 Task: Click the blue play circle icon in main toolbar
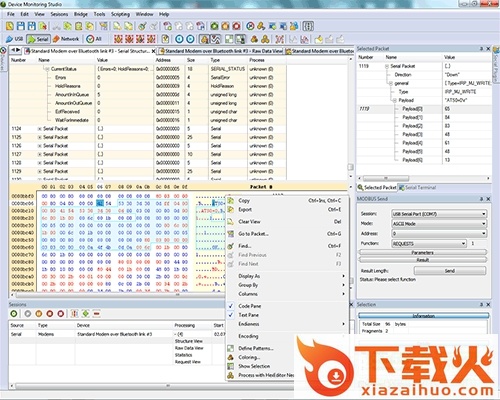click(x=250, y=26)
